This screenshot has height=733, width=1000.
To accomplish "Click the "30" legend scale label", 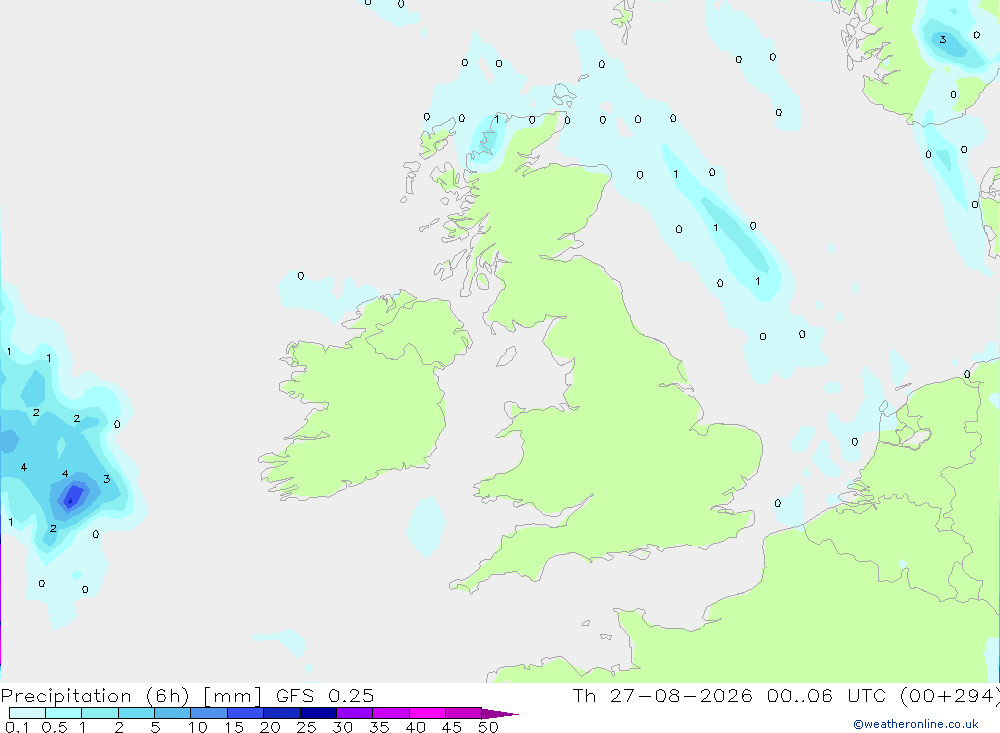I will (342, 727).
